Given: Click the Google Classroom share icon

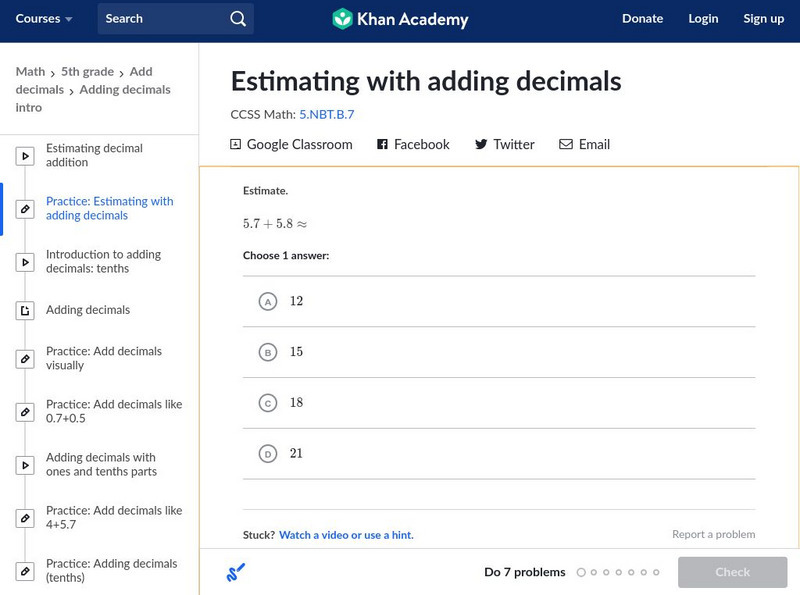Looking at the screenshot, I should 236,145.
